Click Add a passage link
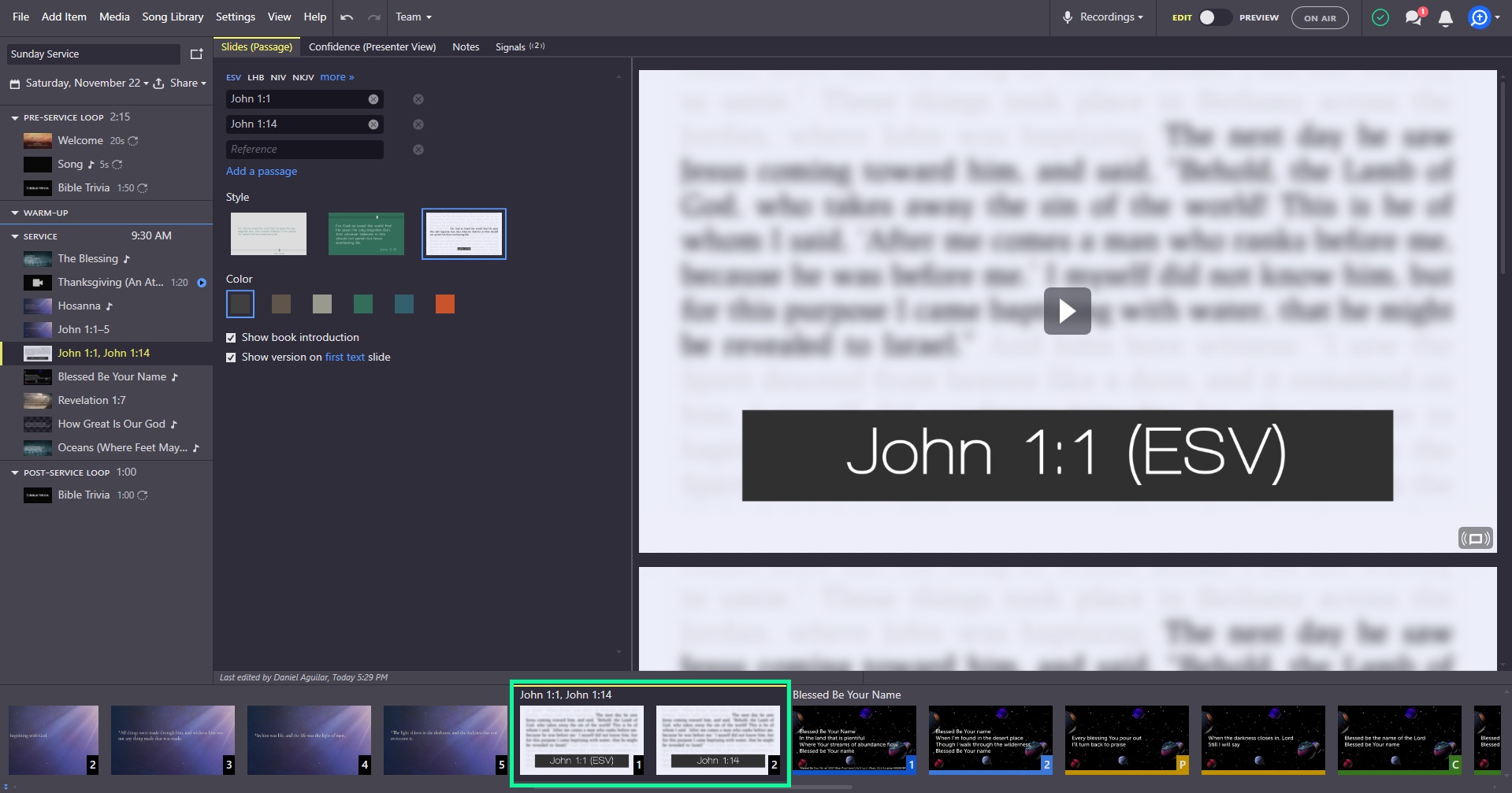Screen dimensions: 1512x793 (x=262, y=172)
